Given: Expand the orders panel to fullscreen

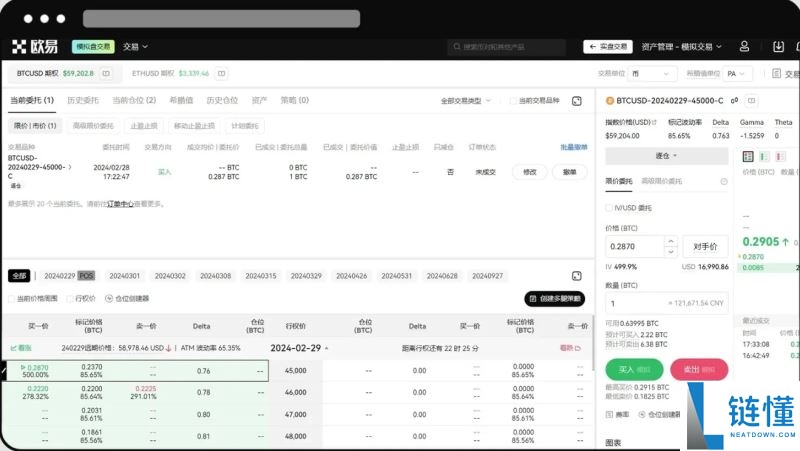Looking at the screenshot, I should click(x=577, y=101).
